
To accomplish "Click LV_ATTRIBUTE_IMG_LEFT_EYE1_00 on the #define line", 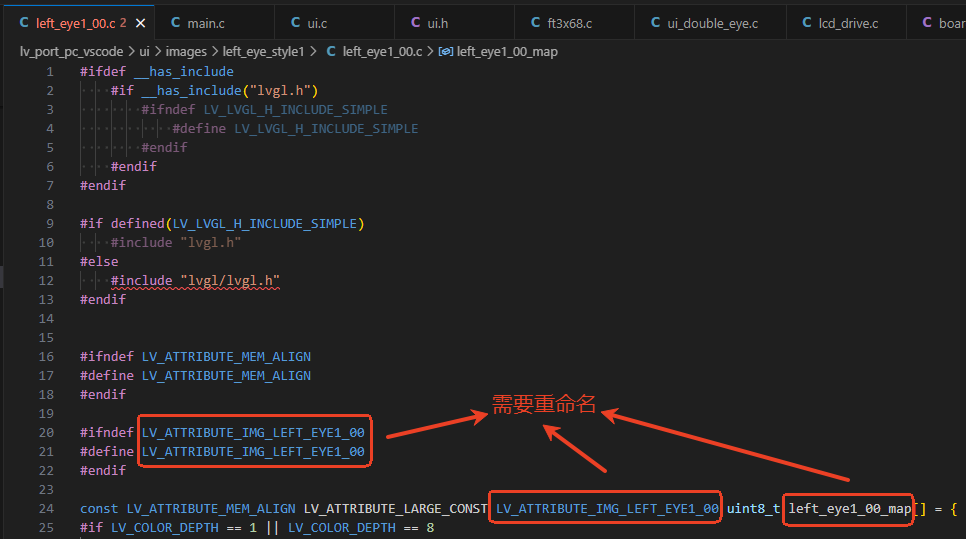I will (x=253, y=452).
